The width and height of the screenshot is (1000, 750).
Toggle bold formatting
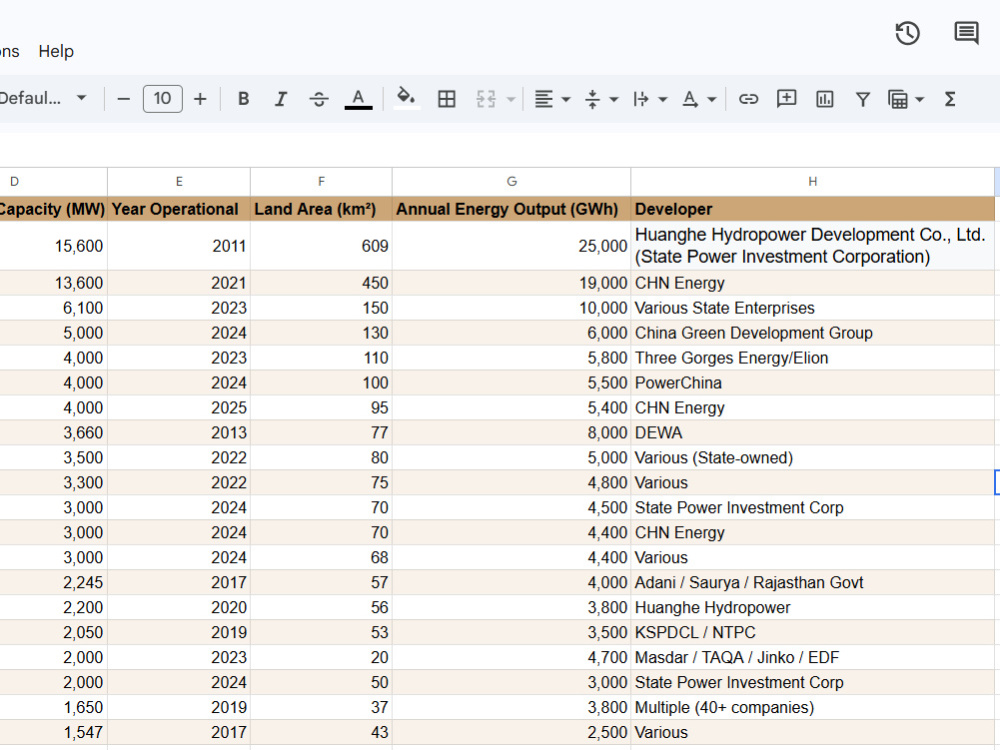tap(243, 99)
